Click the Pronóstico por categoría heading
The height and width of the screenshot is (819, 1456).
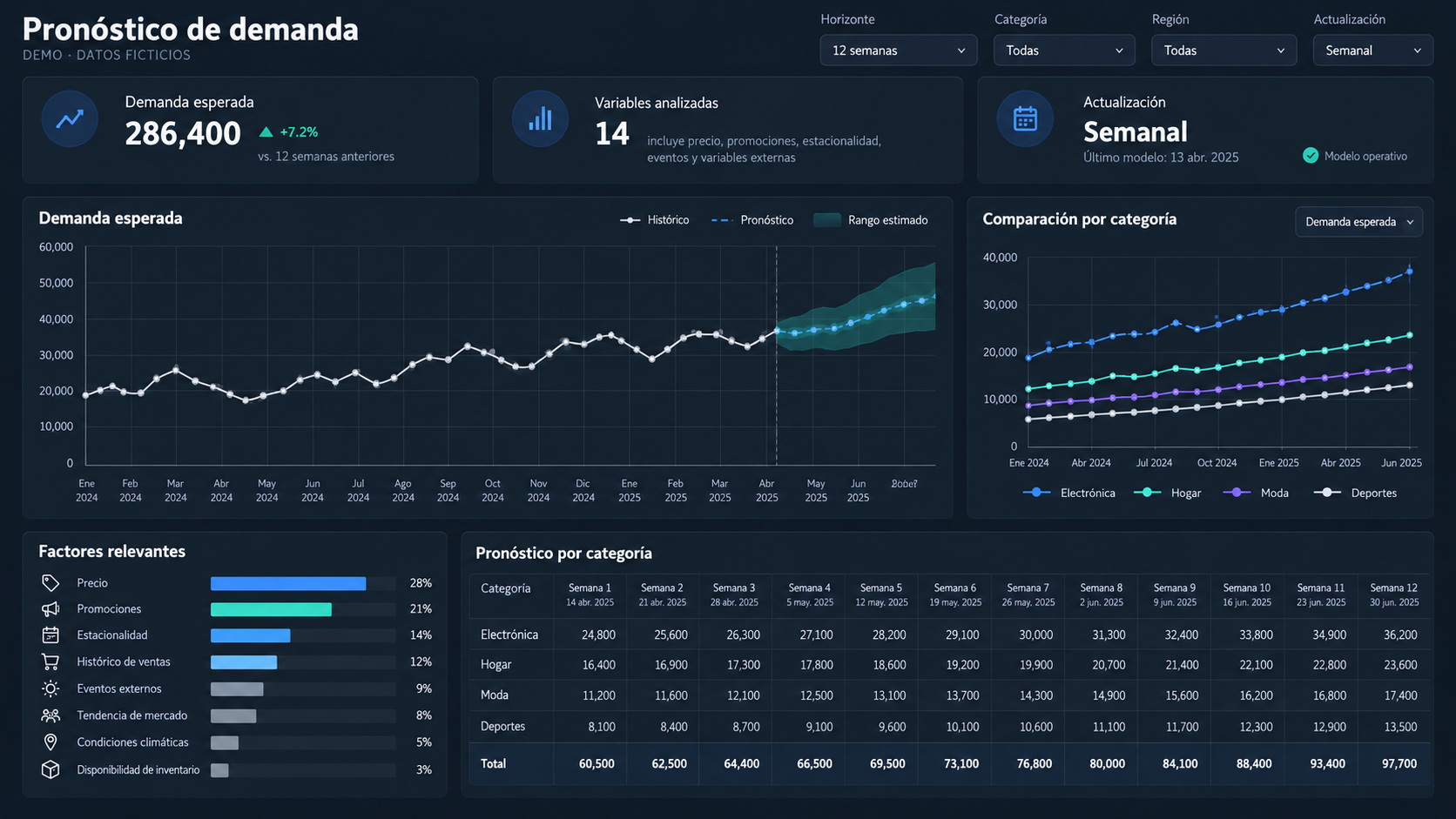click(x=563, y=553)
